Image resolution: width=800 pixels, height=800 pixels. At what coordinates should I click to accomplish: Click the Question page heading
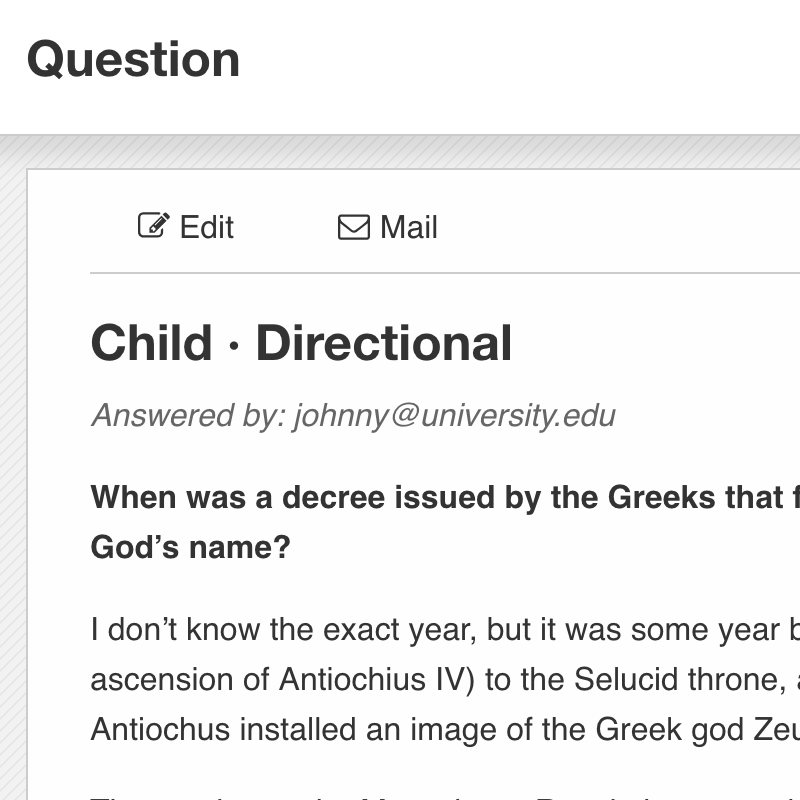click(133, 60)
